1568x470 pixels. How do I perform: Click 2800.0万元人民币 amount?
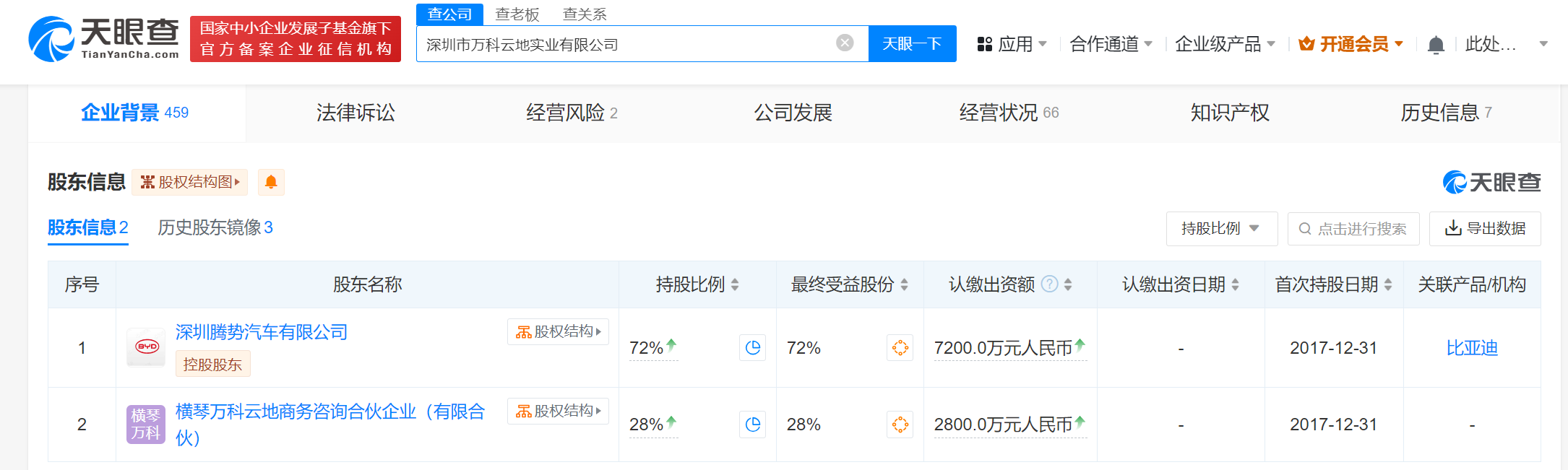(1004, 425)
